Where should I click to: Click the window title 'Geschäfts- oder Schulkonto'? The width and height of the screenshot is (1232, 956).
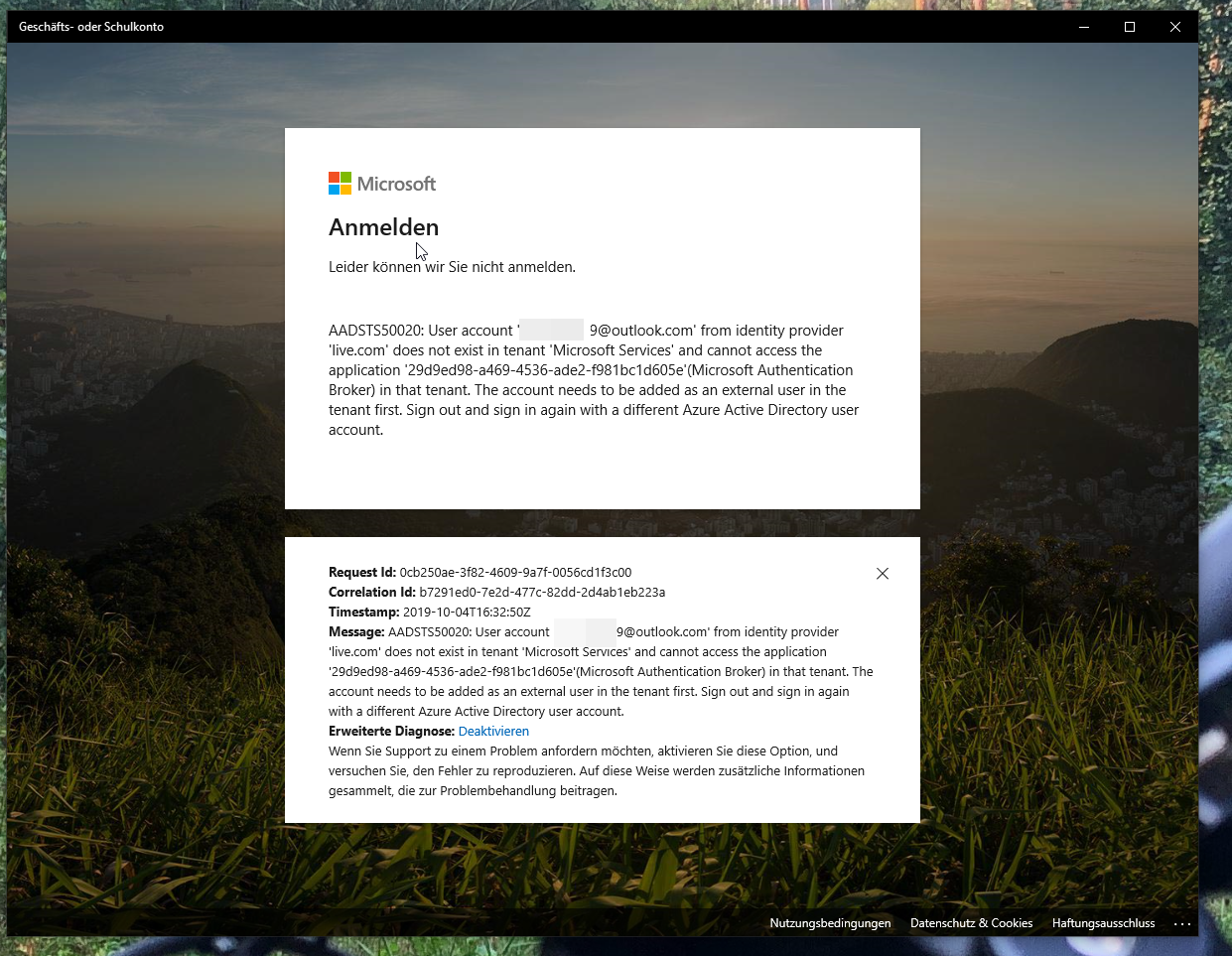point(91,27)
